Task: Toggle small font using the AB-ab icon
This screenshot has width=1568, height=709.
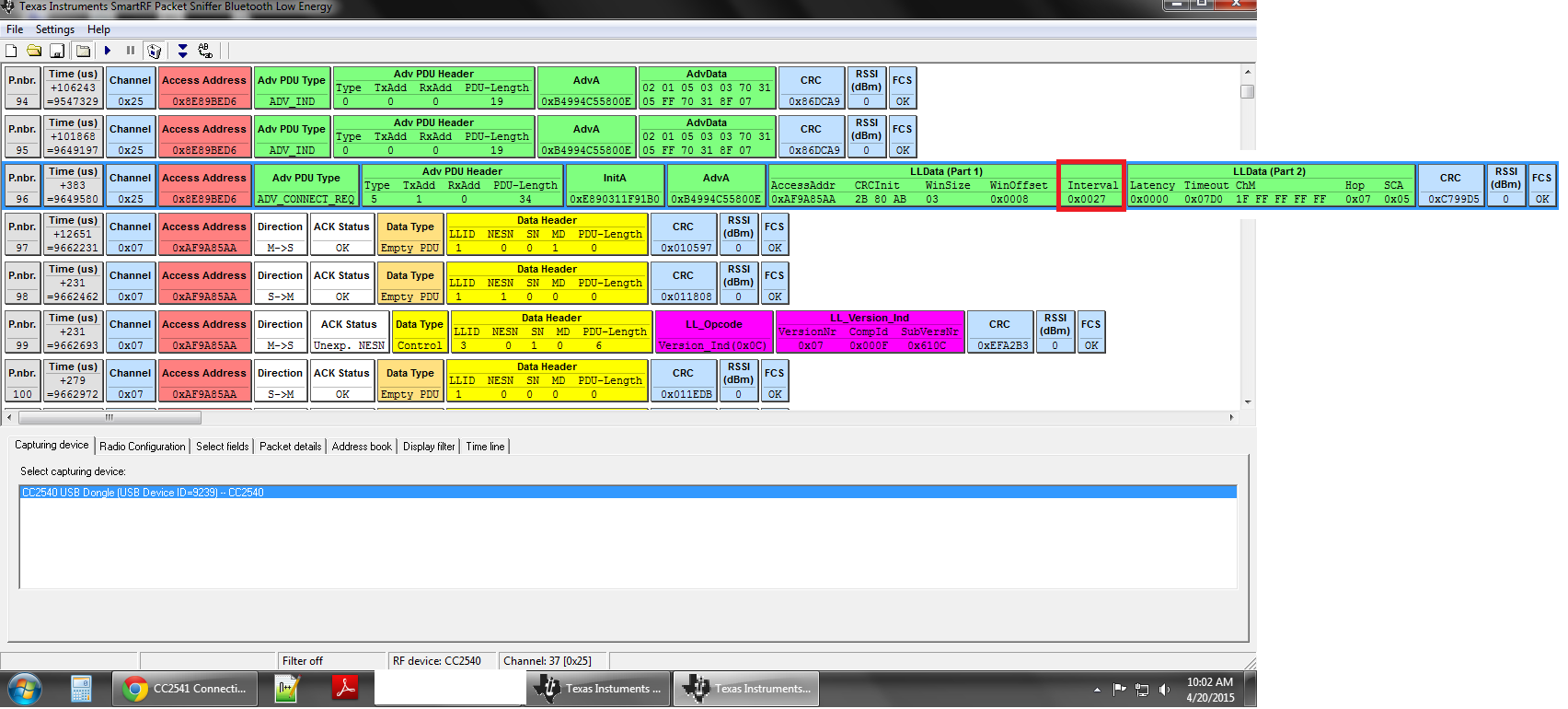Action: coord(205,51)
